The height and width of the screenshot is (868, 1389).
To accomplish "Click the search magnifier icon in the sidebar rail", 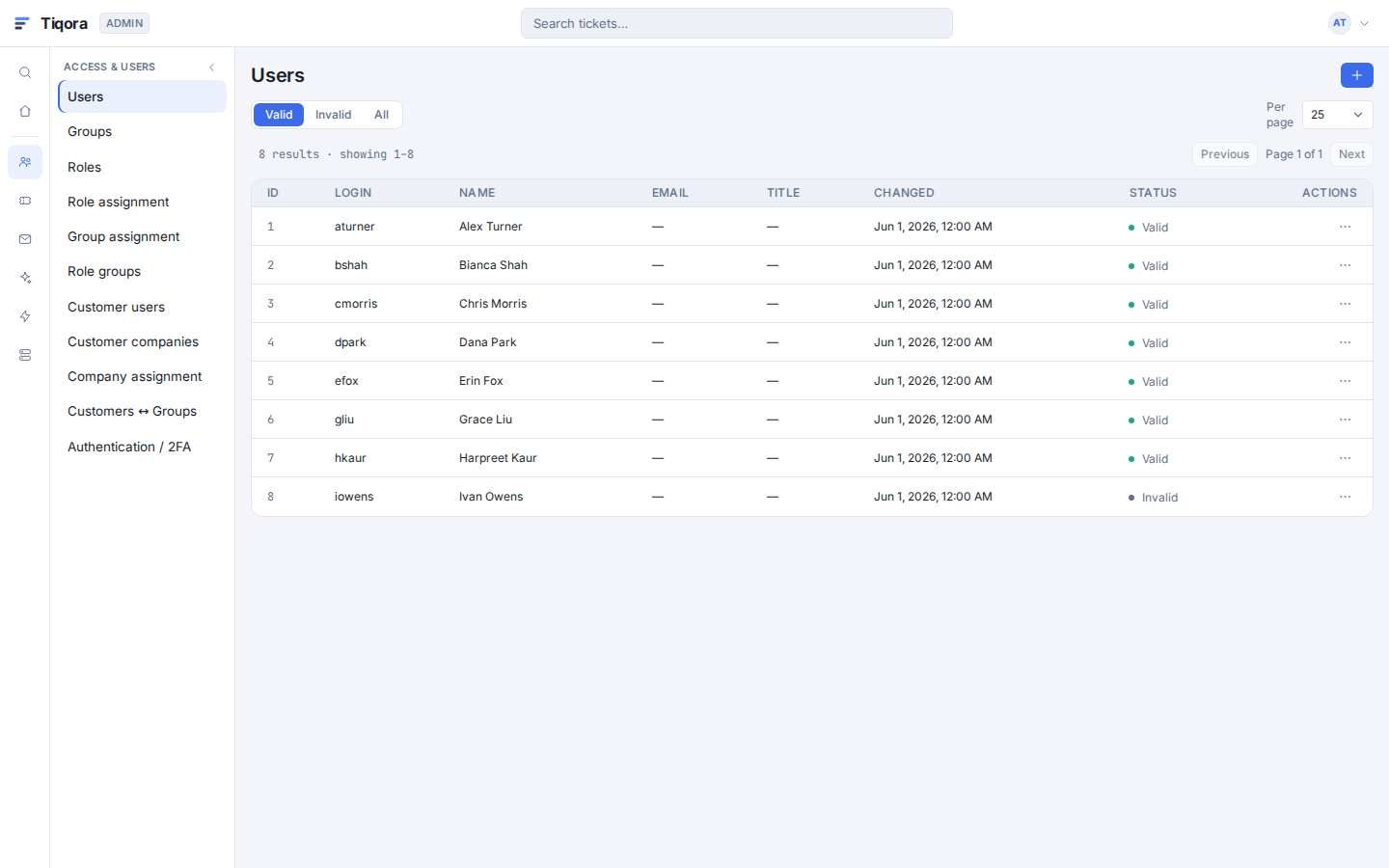I will click(25, 72).
